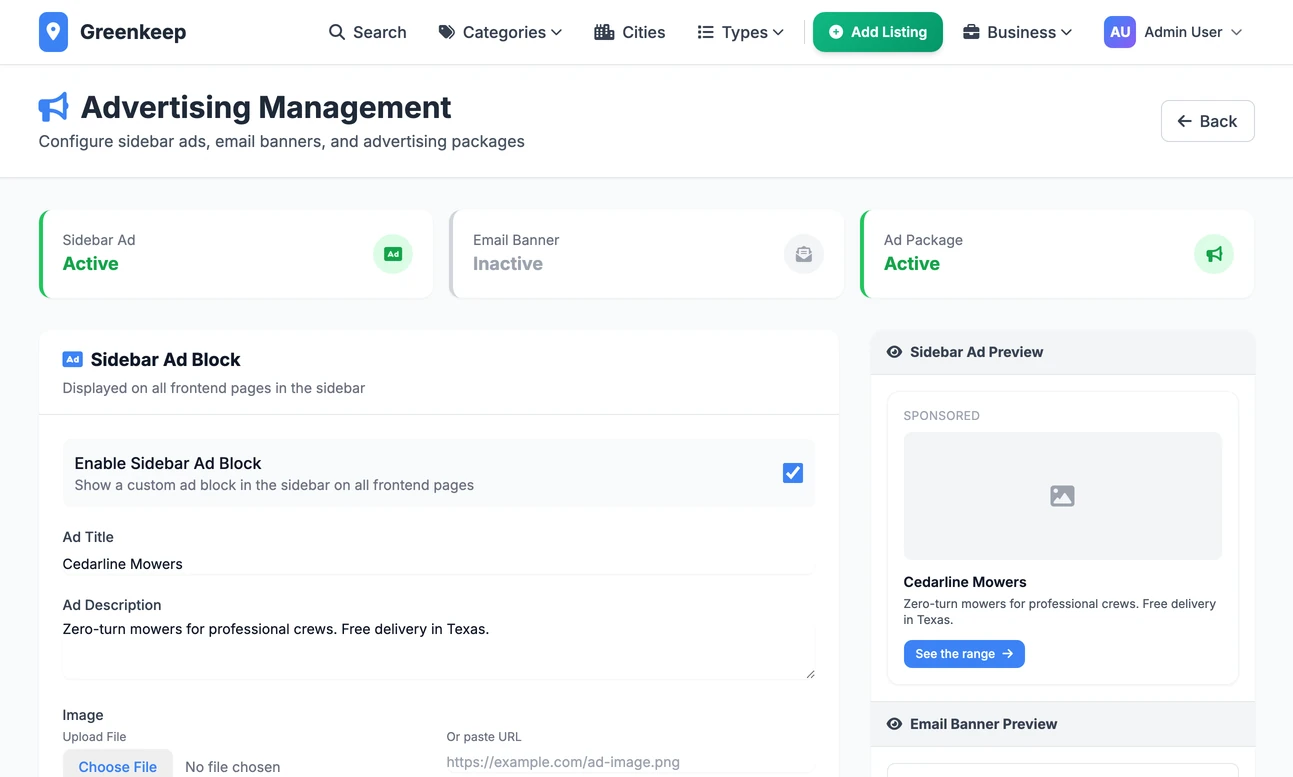Click the Choose File button
The image size is (1293, 777).
(118, 765)
